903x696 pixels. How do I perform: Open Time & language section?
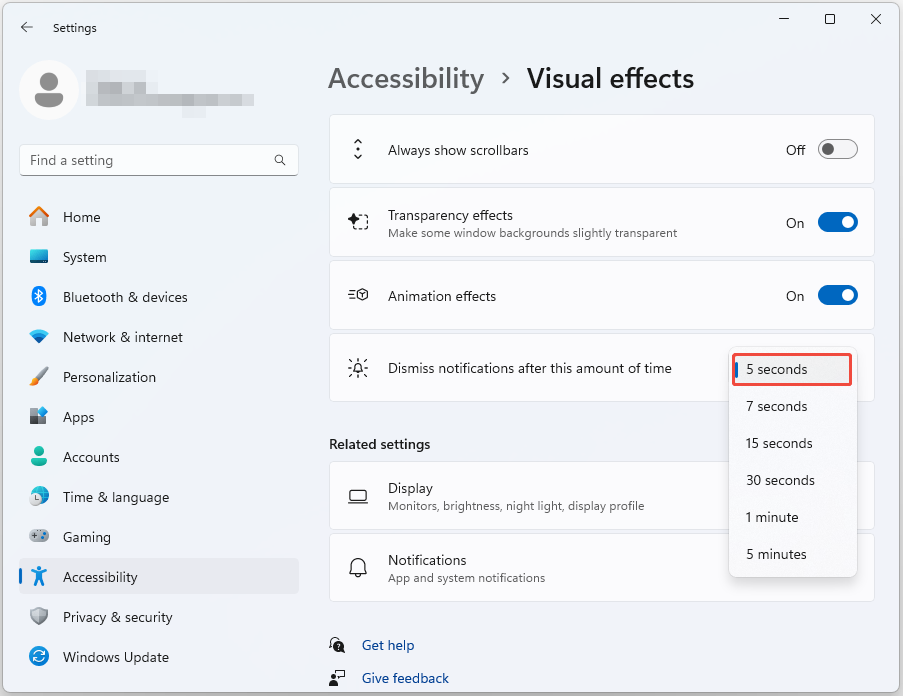[115, 497]
